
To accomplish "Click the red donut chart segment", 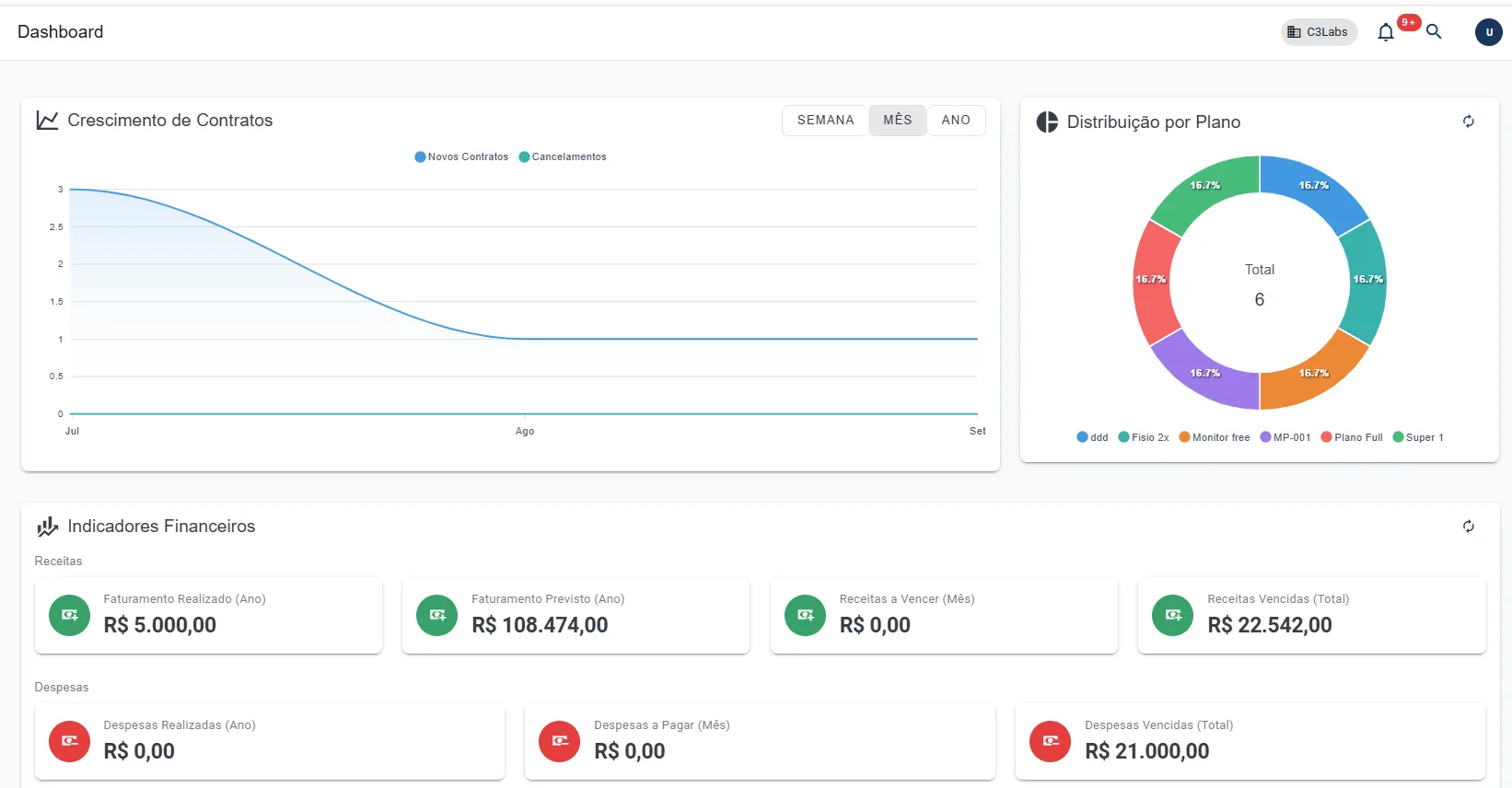I will [x=1151, y=283].
